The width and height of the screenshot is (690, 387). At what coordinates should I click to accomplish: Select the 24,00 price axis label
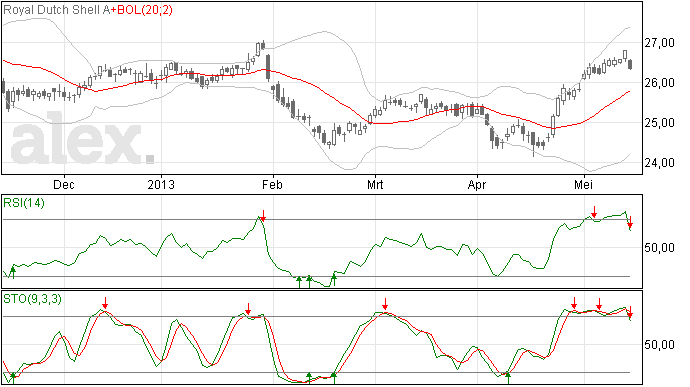(659, 163)
